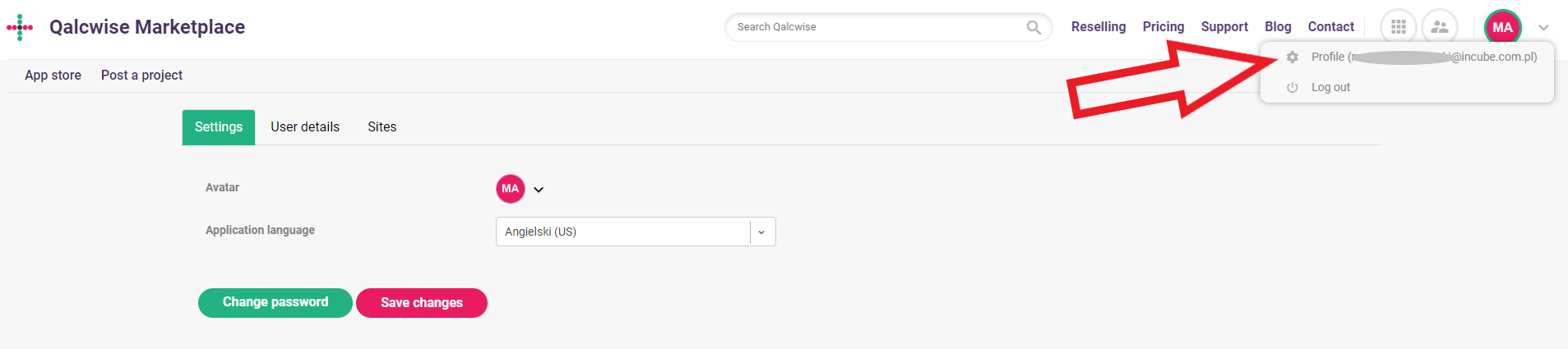Click the Avatar label

(x=222, y=187)
